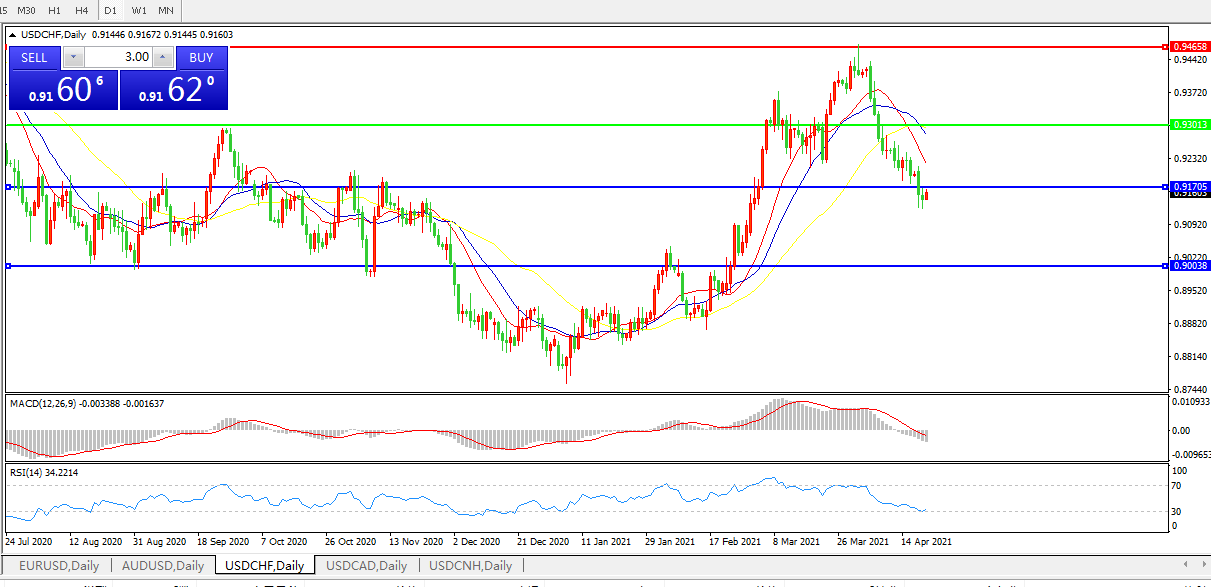Select the red 0.94658 price label
This screenshot has height=587, width=1211.
coord(1190,47)
